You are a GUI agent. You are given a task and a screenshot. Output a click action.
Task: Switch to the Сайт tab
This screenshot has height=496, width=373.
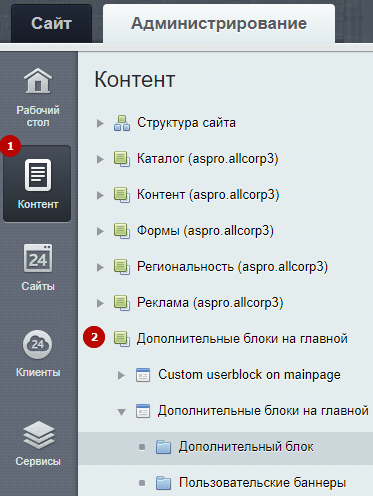tap(51, 24)
